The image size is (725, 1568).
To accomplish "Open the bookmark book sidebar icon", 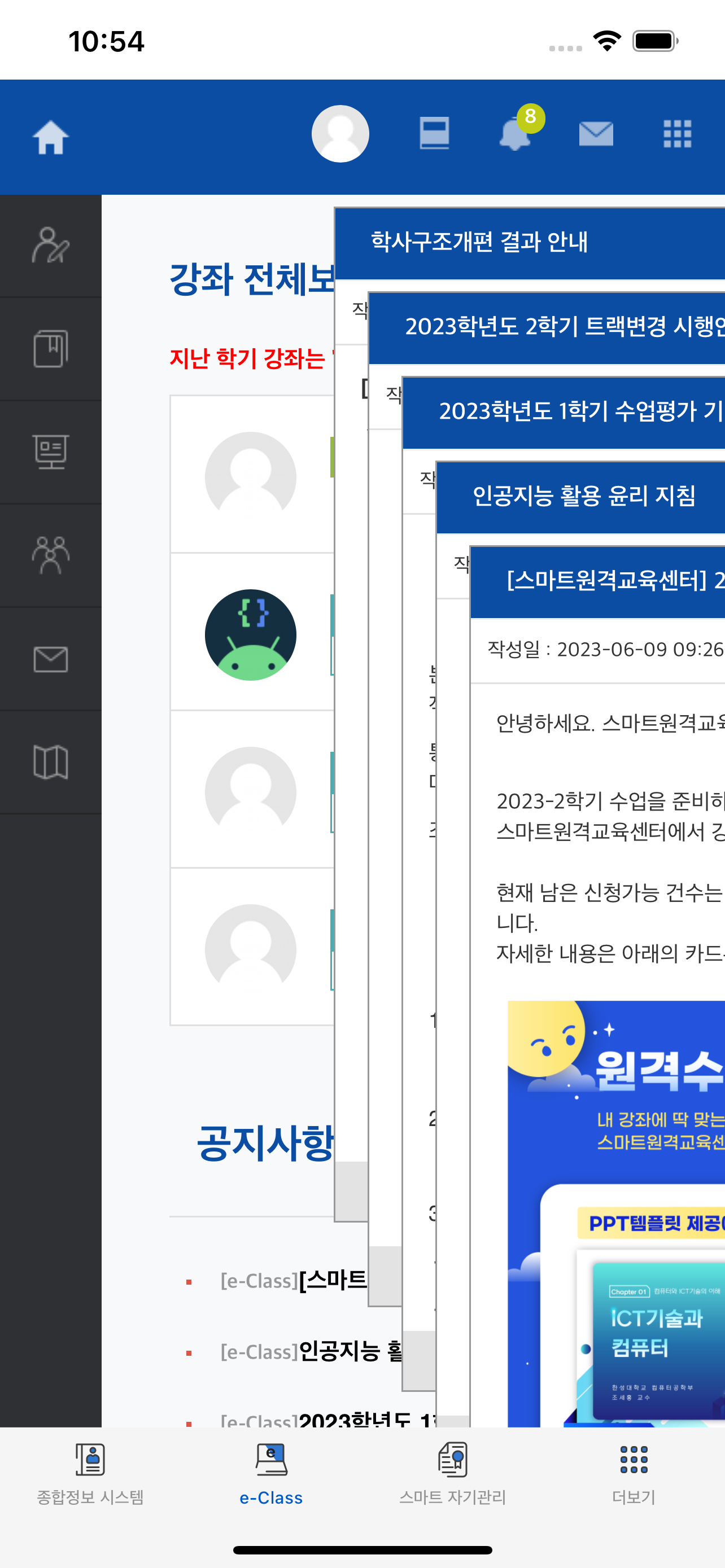I will pyautogui.click(x=50, y=349).
